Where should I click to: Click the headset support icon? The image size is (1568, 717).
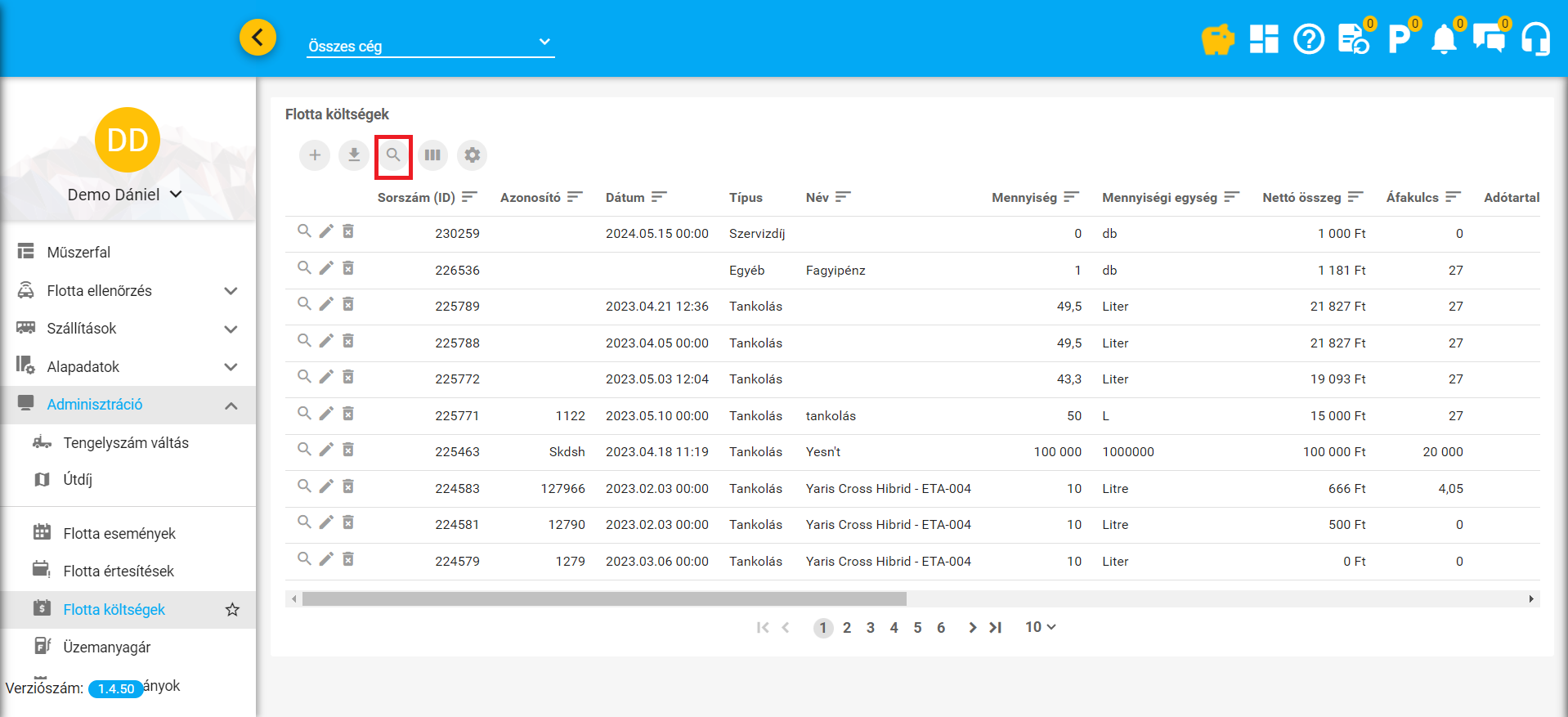tap(1535, 39)
